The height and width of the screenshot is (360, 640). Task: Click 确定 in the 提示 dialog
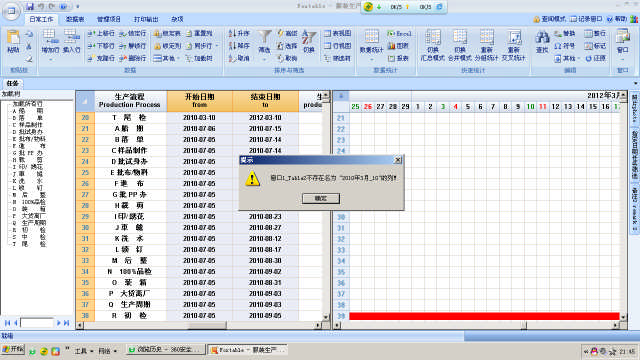[321, 198]
